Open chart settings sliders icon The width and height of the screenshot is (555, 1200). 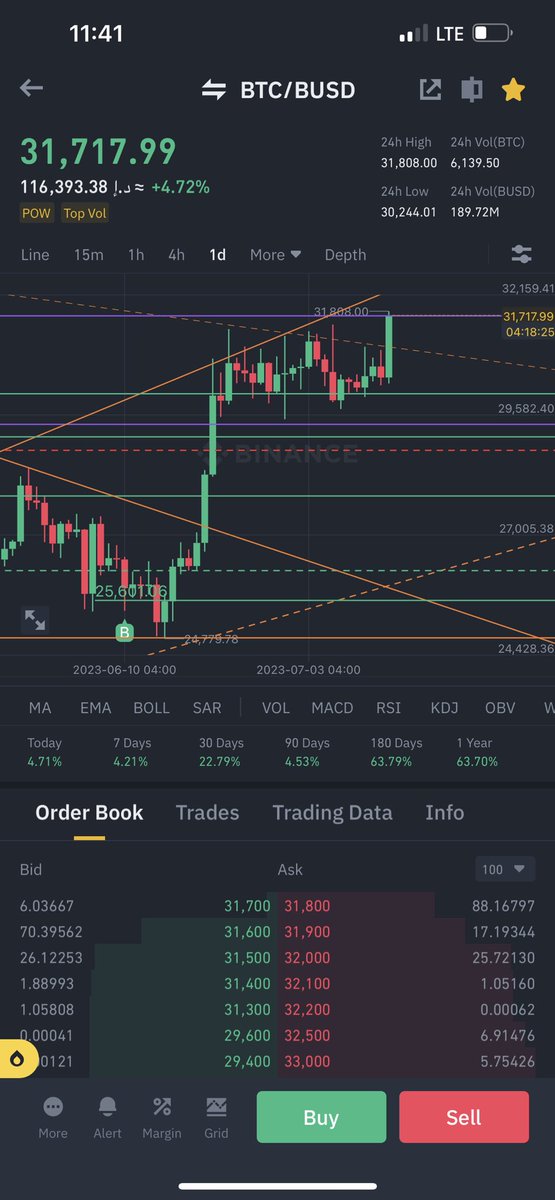click(521, 254)
